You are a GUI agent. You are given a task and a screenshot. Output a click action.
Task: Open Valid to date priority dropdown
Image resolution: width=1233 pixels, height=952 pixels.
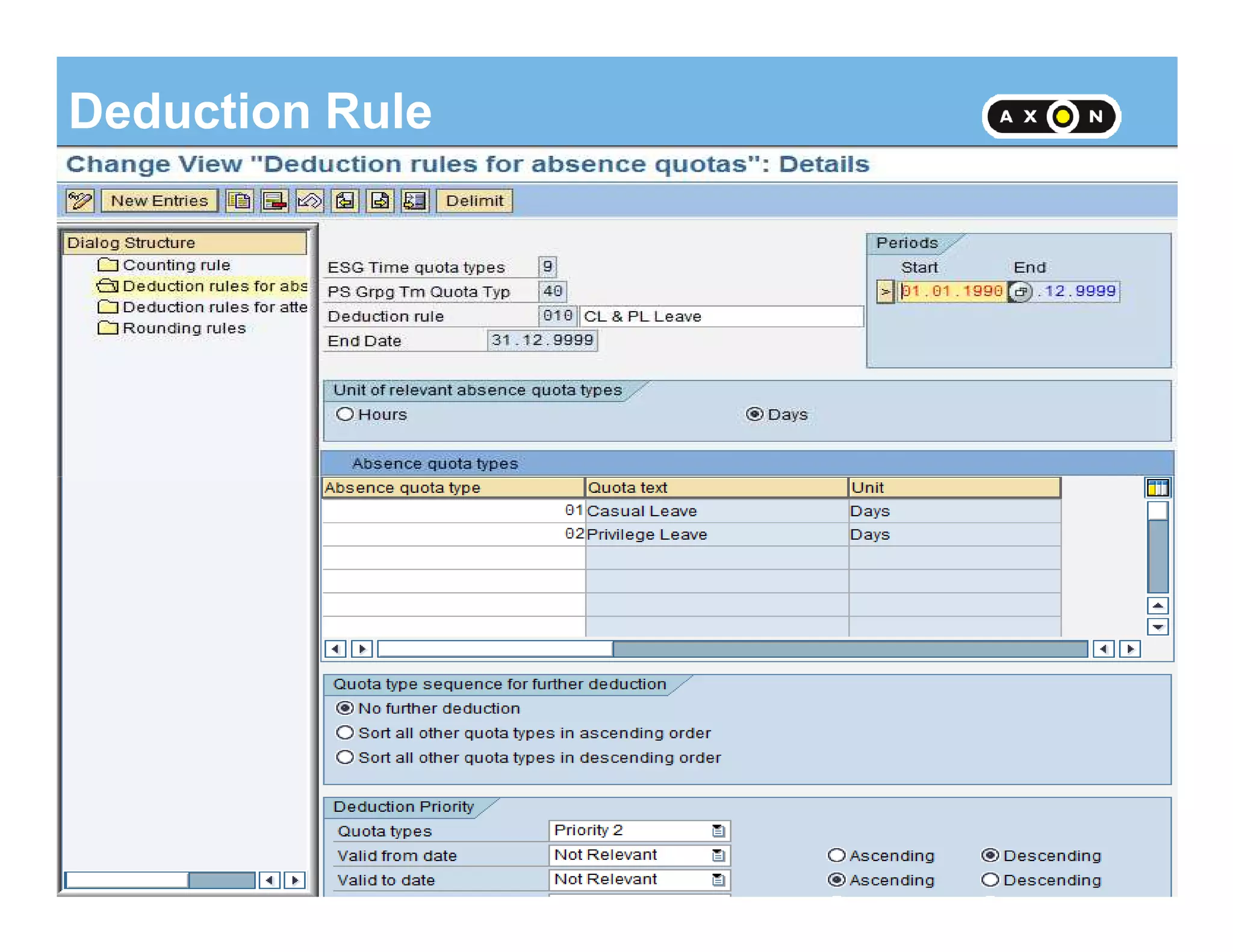pos(718,880)
